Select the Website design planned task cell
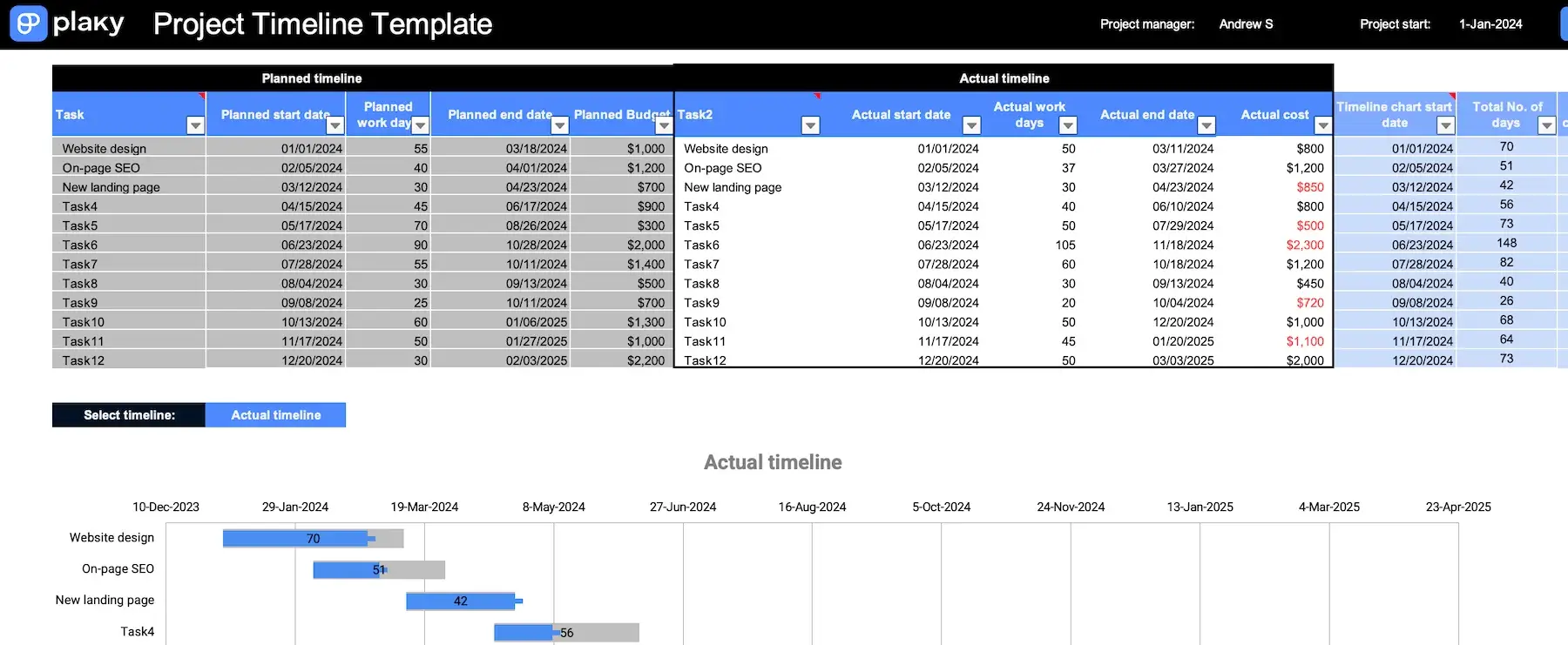The height and width of the screenshot is (645, 1568). click(129, 148)
